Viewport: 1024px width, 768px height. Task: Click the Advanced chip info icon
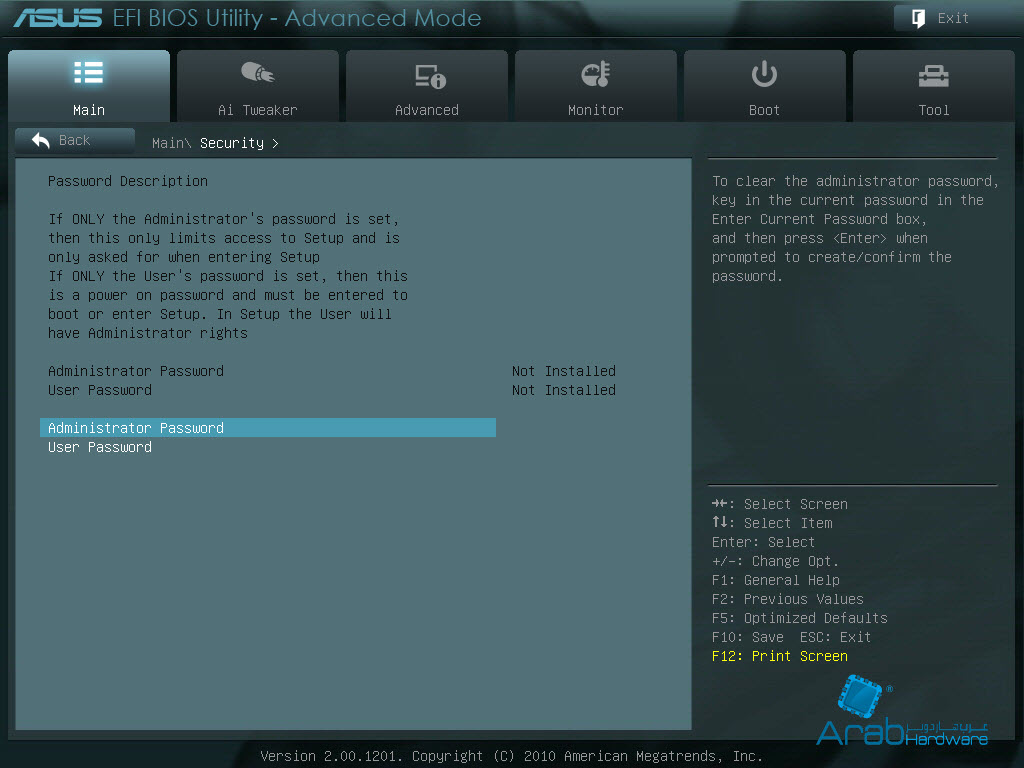pos(430,76)
